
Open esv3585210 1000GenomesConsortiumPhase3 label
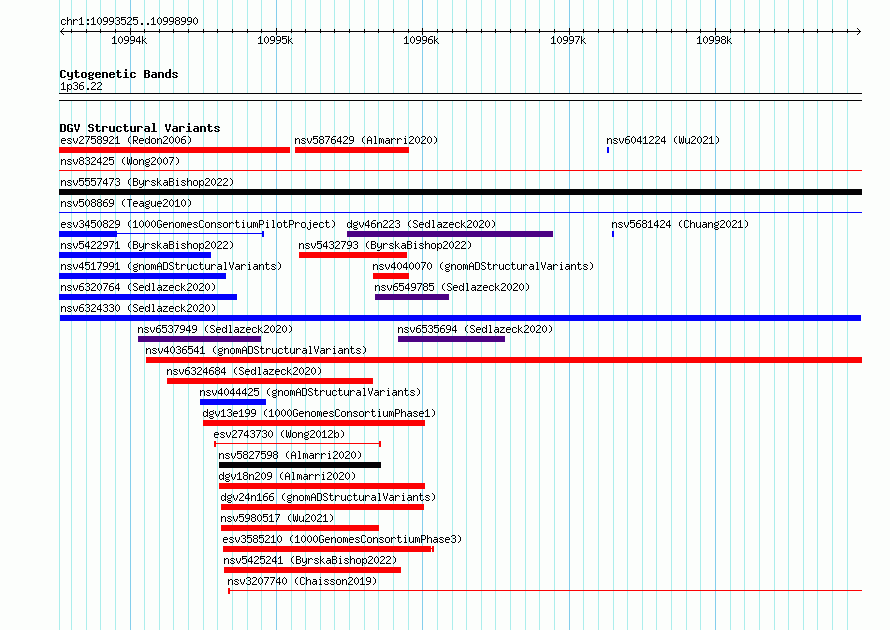pyautogui.click(x=342, y=539)
